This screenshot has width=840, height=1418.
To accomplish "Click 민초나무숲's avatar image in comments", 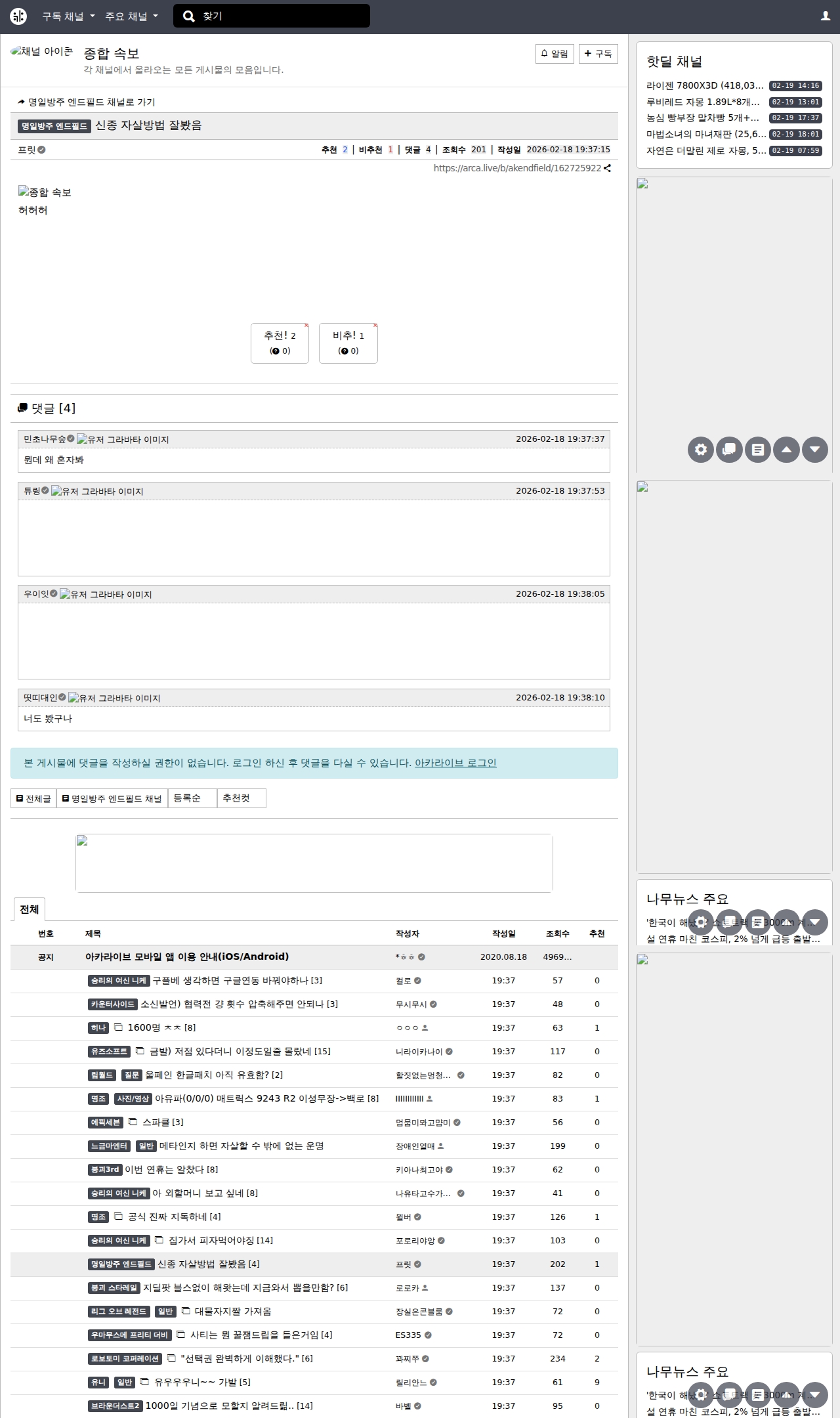I will coord(123,439).
